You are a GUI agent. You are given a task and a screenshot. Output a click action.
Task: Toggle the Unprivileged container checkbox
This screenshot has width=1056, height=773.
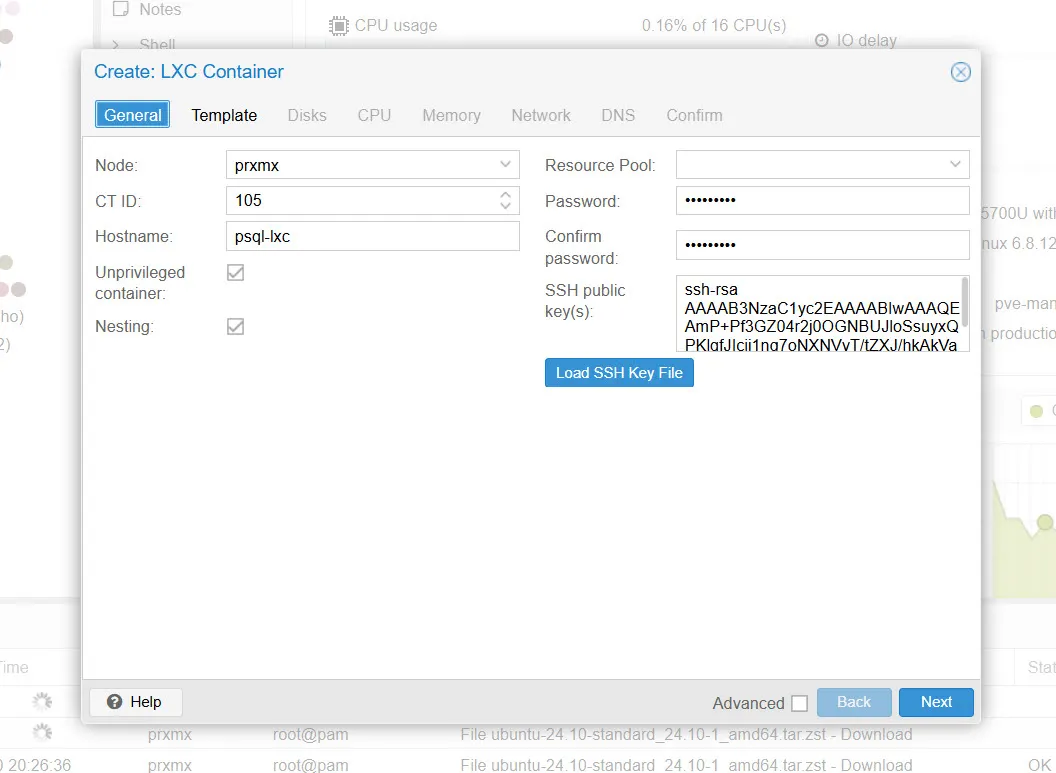[x=236, y=272]
